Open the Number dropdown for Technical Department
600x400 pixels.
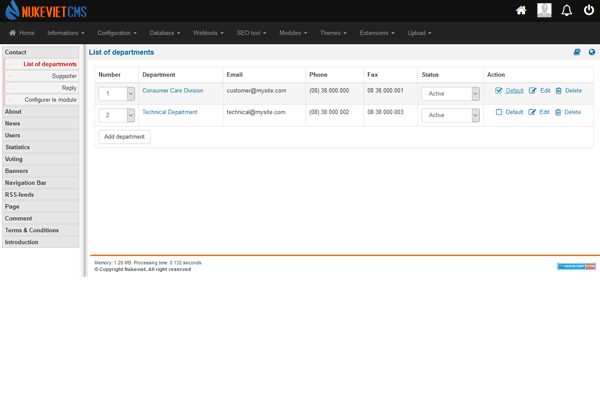point(117,116)
